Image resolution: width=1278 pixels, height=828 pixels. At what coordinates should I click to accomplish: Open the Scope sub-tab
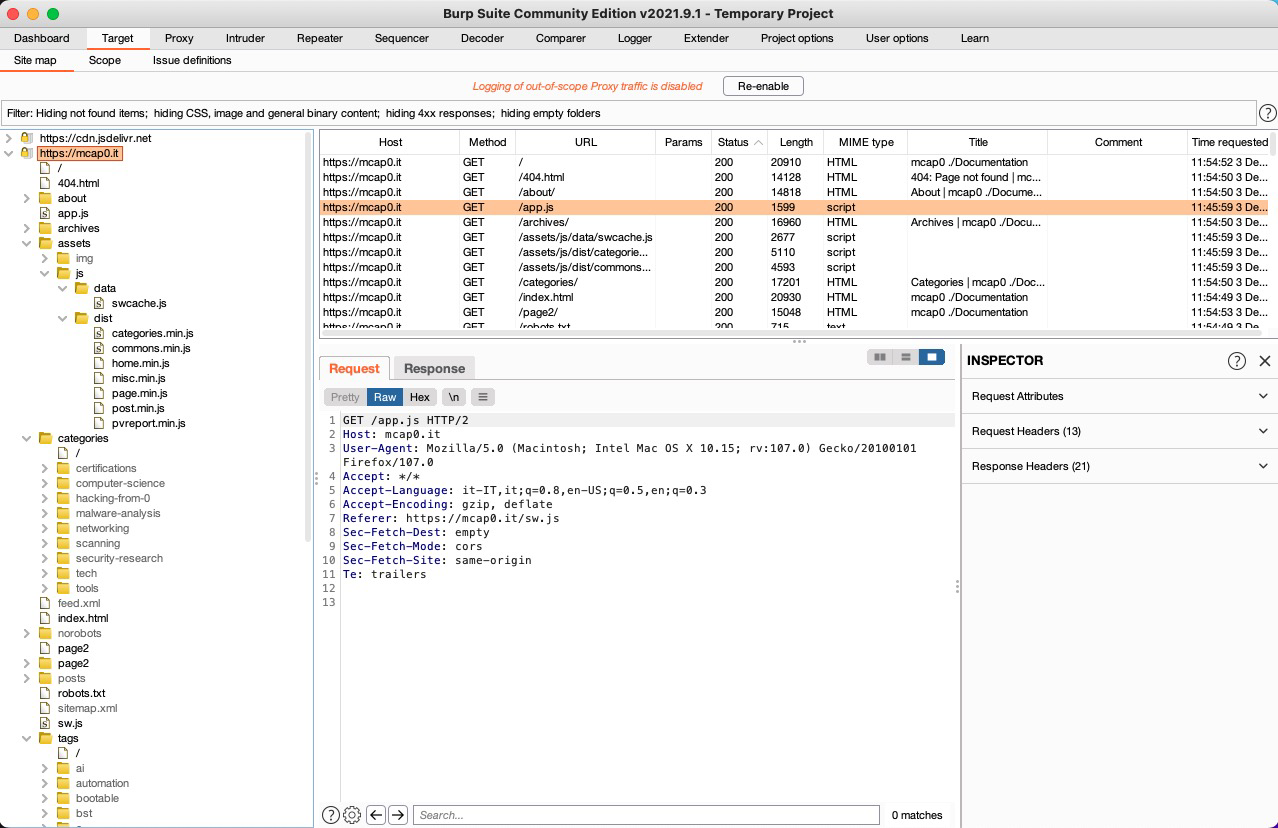(105, 60)
